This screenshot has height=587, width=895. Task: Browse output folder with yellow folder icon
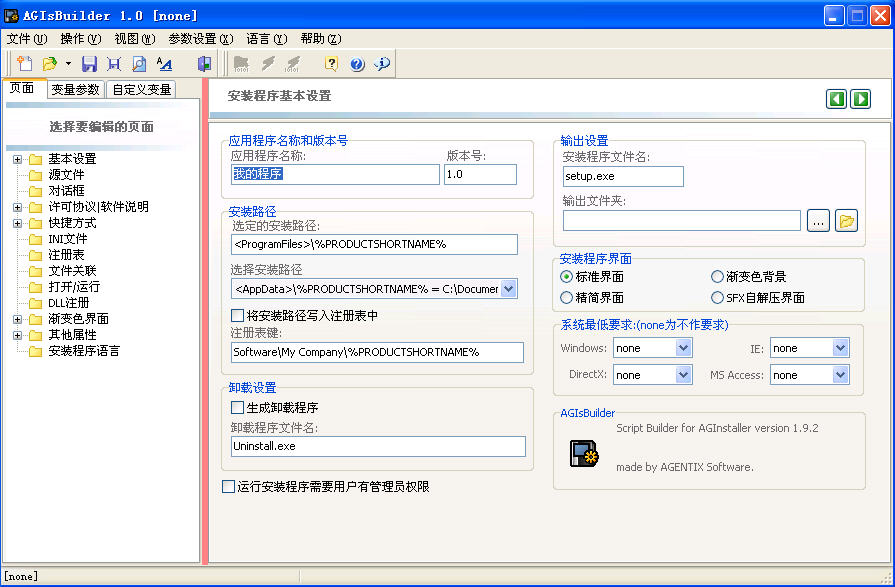click(x=847, y=221)
